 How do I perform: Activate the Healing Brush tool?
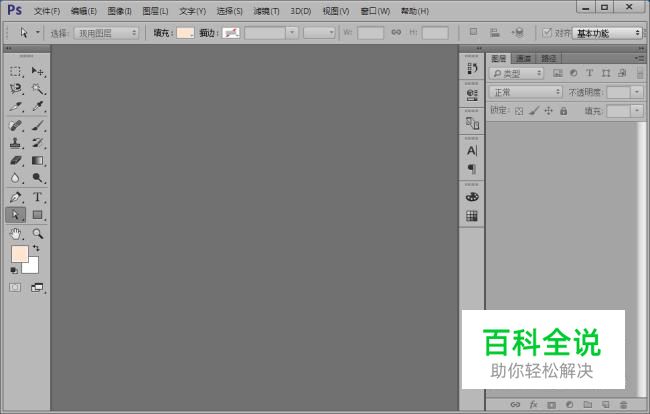point(15,126)
